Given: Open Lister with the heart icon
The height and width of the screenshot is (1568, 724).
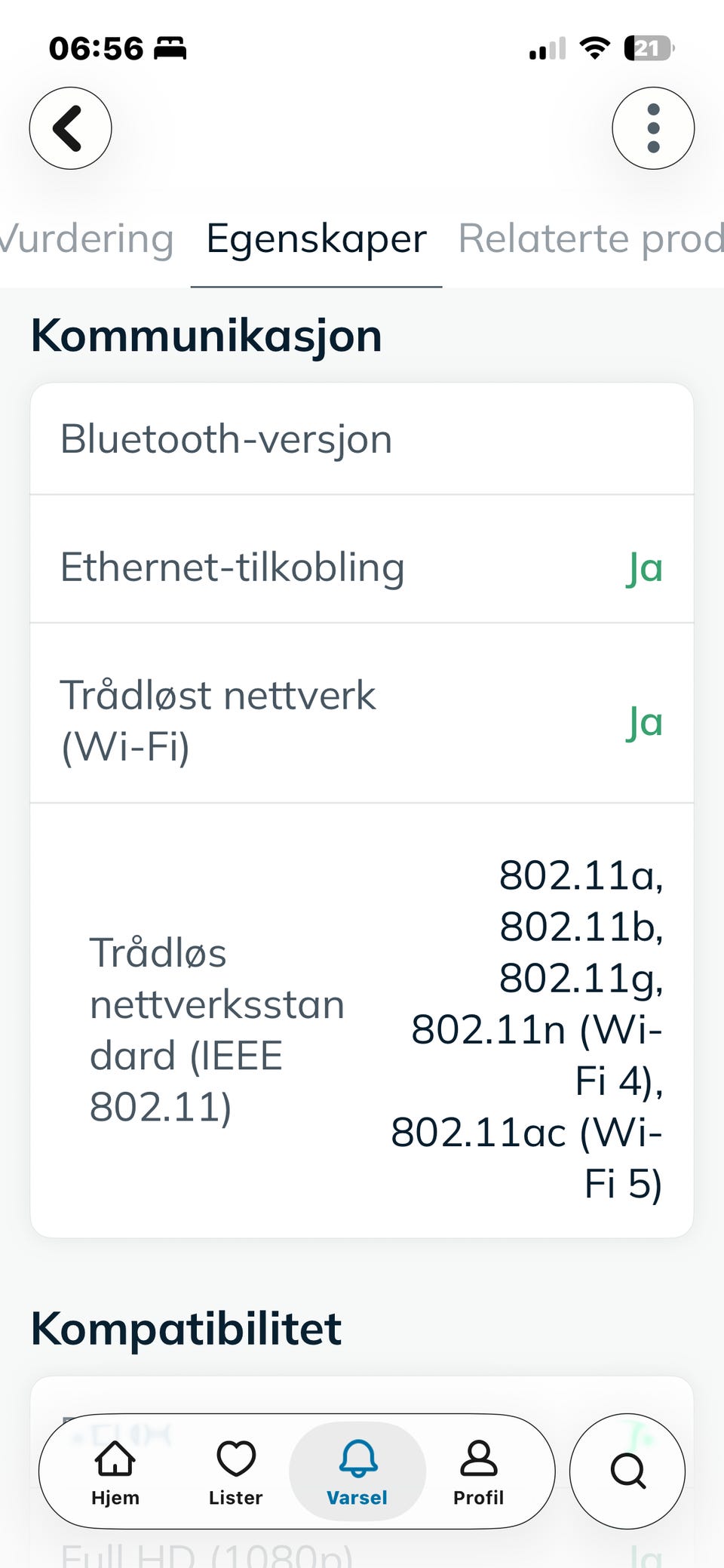Looking at the screenshot, I should click(x=236, y=1472).
